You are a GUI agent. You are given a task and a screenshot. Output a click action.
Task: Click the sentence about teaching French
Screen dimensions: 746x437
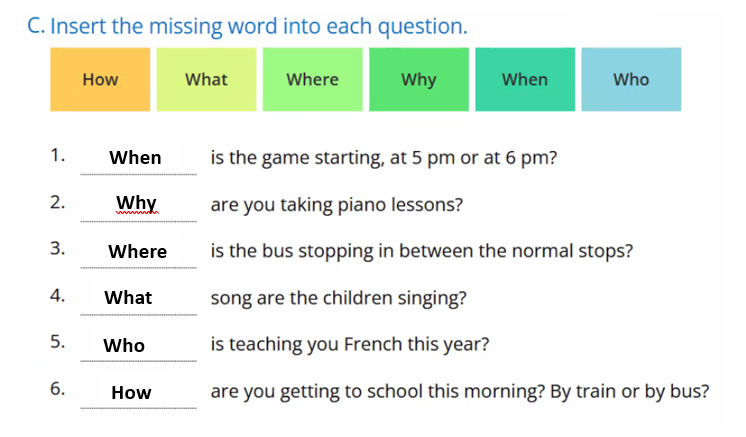point(350,345)
